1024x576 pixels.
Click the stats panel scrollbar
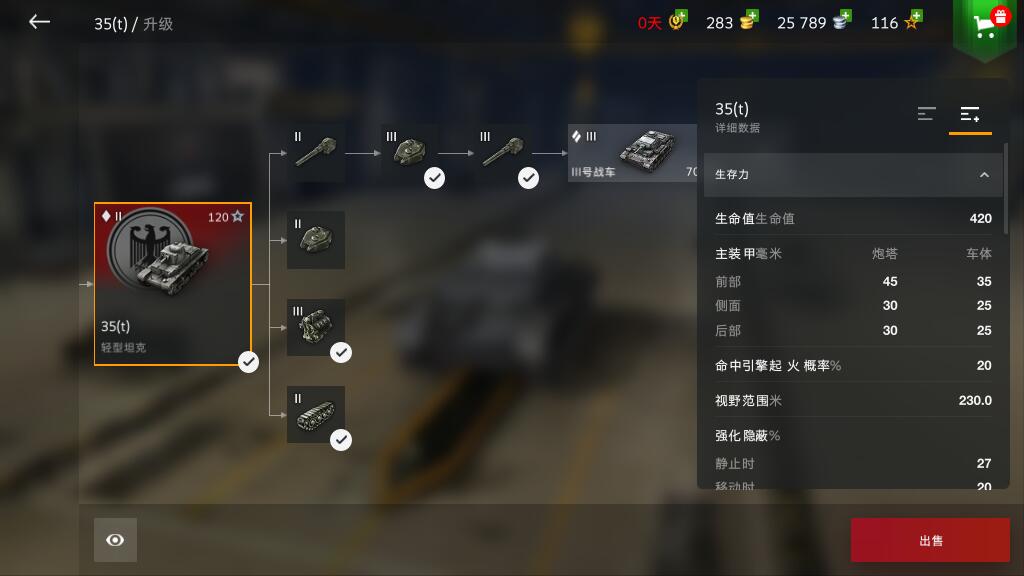pyautogui.click(x=1006, y=189)
